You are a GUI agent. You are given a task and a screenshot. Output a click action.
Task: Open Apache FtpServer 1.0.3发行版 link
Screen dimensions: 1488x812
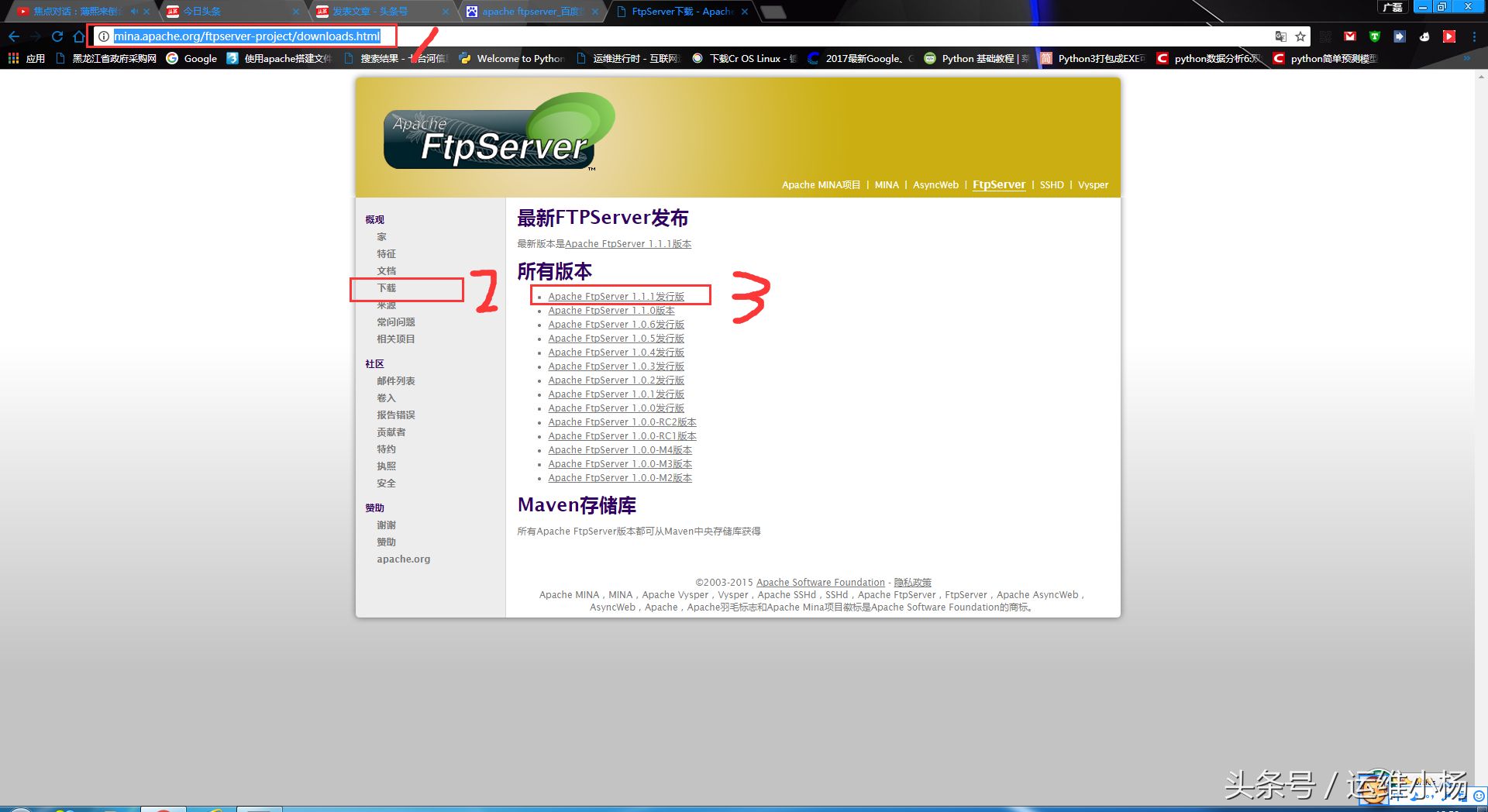tap(616, 366)
